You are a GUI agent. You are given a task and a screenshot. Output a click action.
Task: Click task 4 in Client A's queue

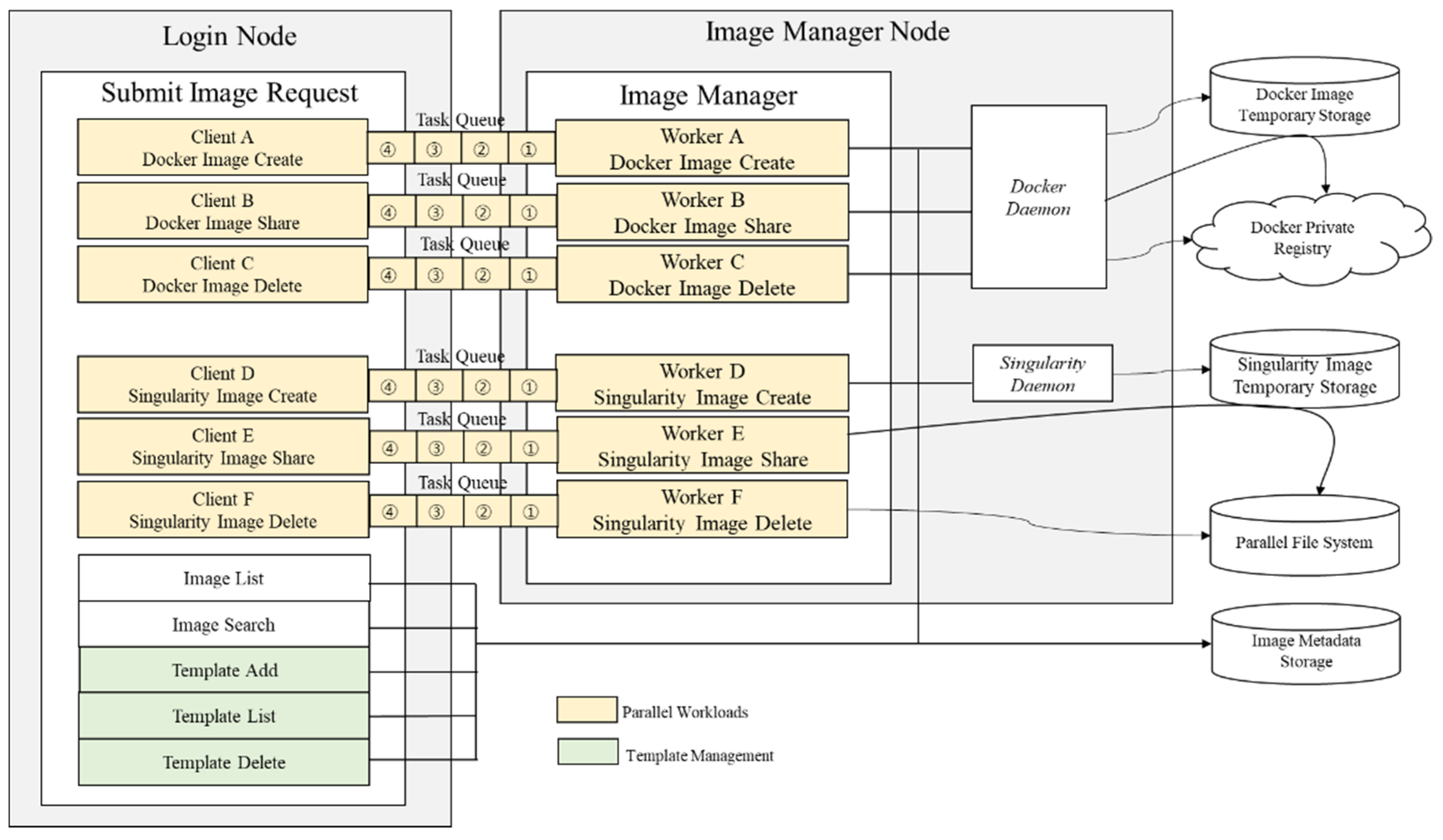tap(388, 149)
